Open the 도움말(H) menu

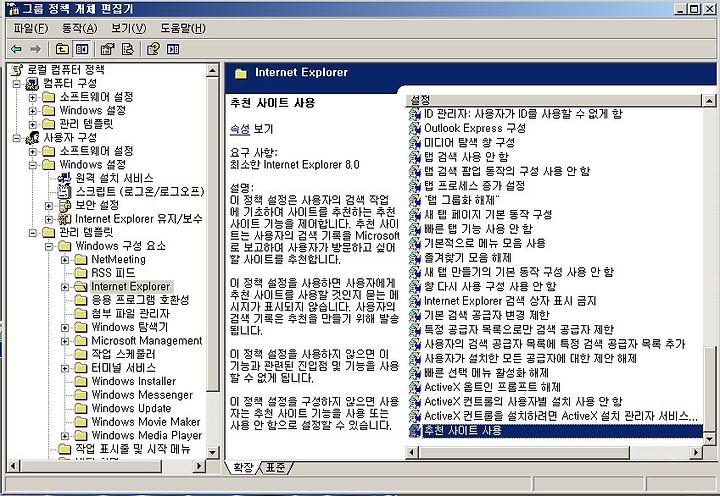pyautogui.click(x=183, y=28)
